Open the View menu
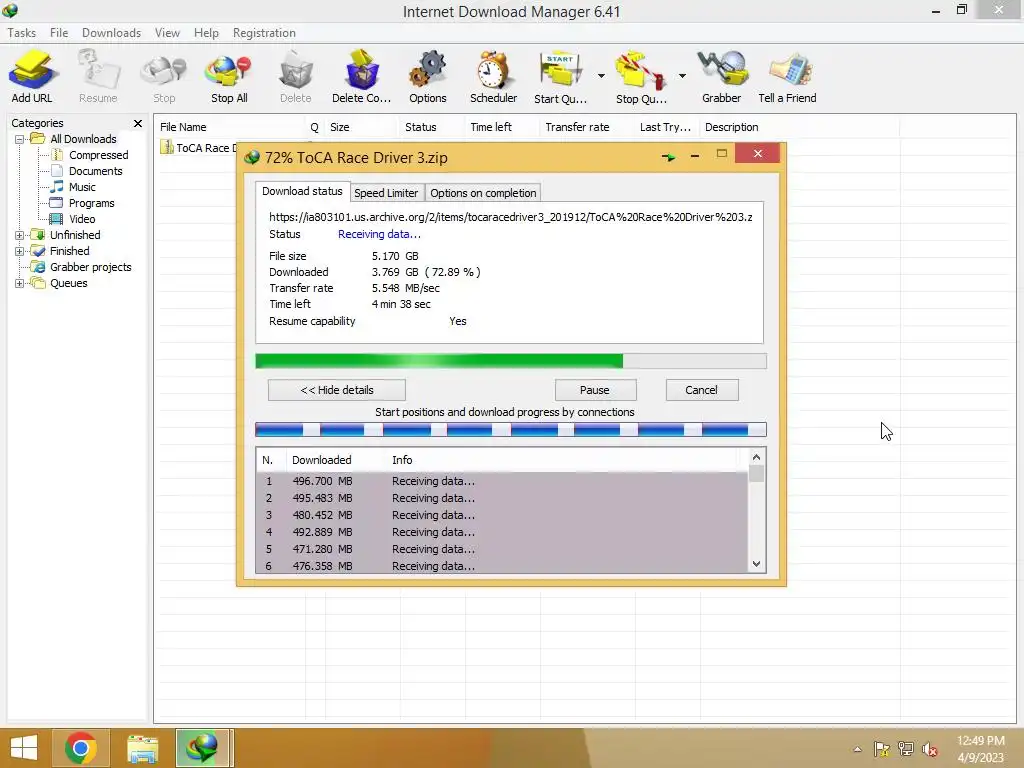1024x768 pixels. point(167,33)
